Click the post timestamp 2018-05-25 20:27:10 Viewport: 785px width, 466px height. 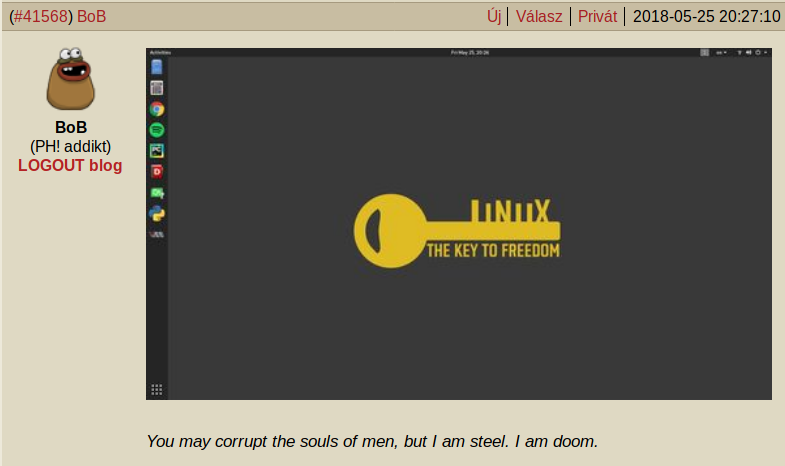pos(706,17)
